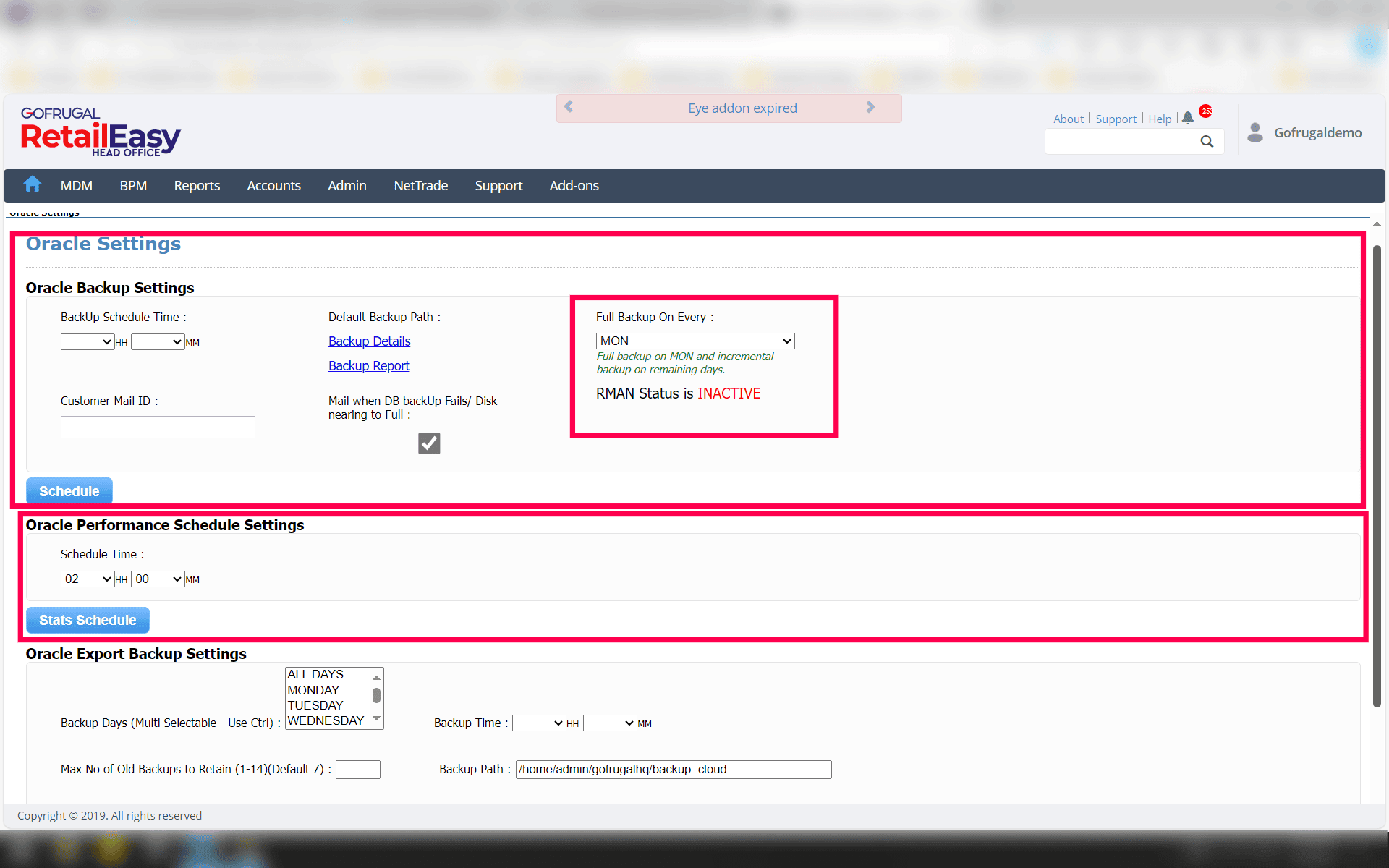The image size is (1389, 868).
Task: Uncheck mail when DB backup fails checkbox
Action: [x=429, y=443]
